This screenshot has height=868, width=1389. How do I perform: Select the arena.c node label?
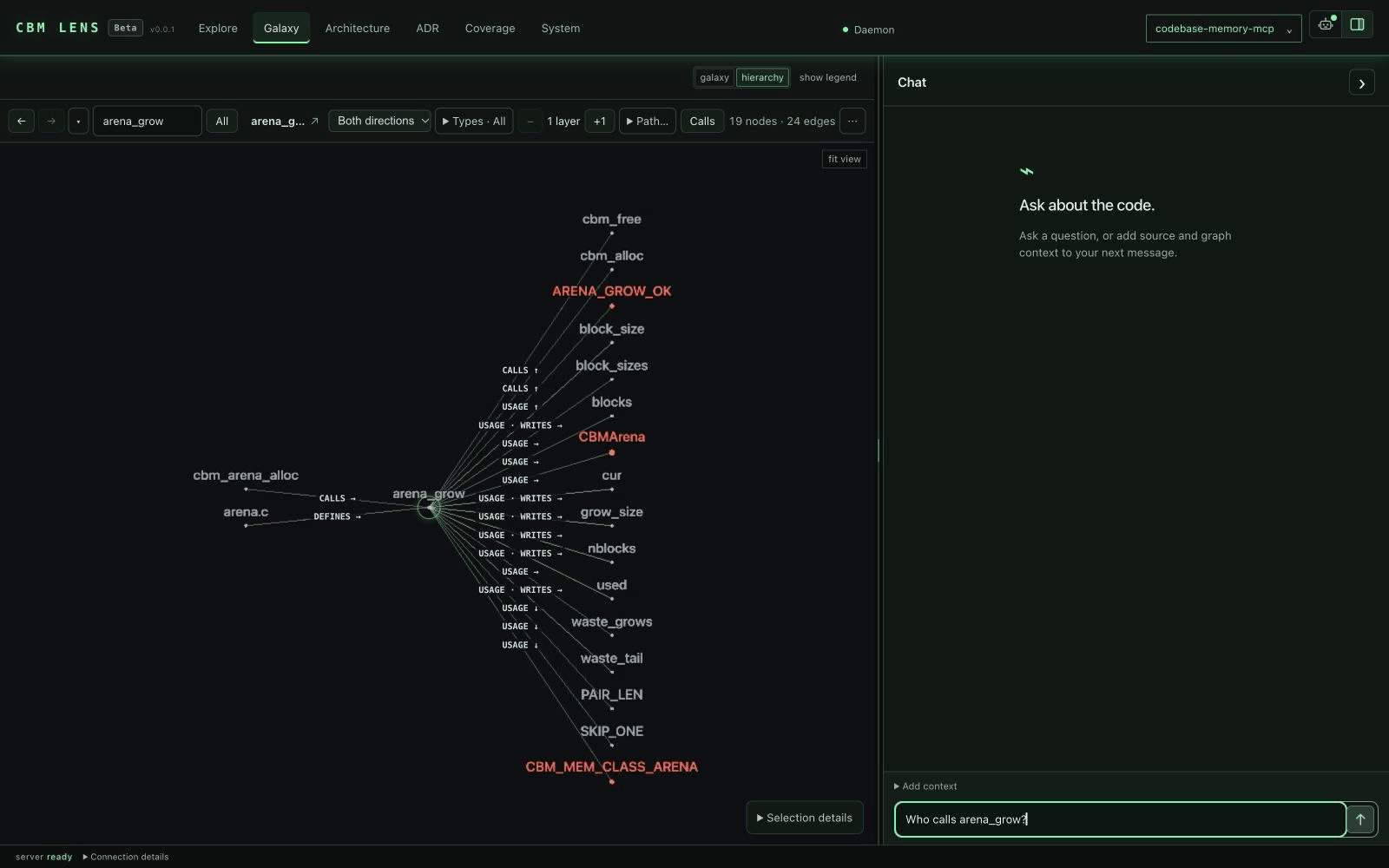click(246, 511)
